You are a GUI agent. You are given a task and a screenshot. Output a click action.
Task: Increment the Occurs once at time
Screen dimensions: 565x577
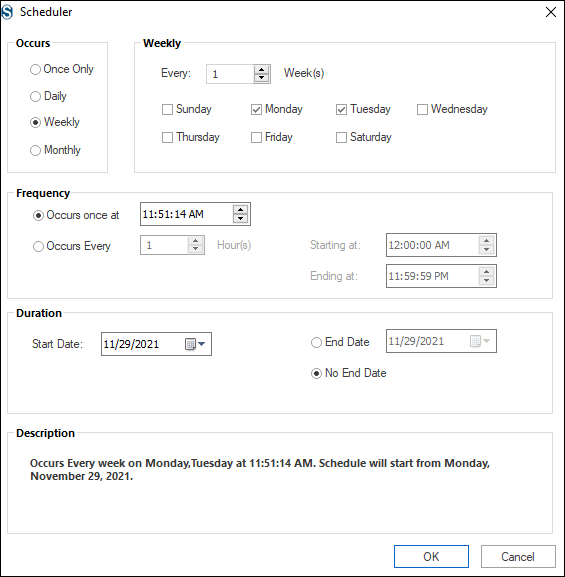point(240,209)
